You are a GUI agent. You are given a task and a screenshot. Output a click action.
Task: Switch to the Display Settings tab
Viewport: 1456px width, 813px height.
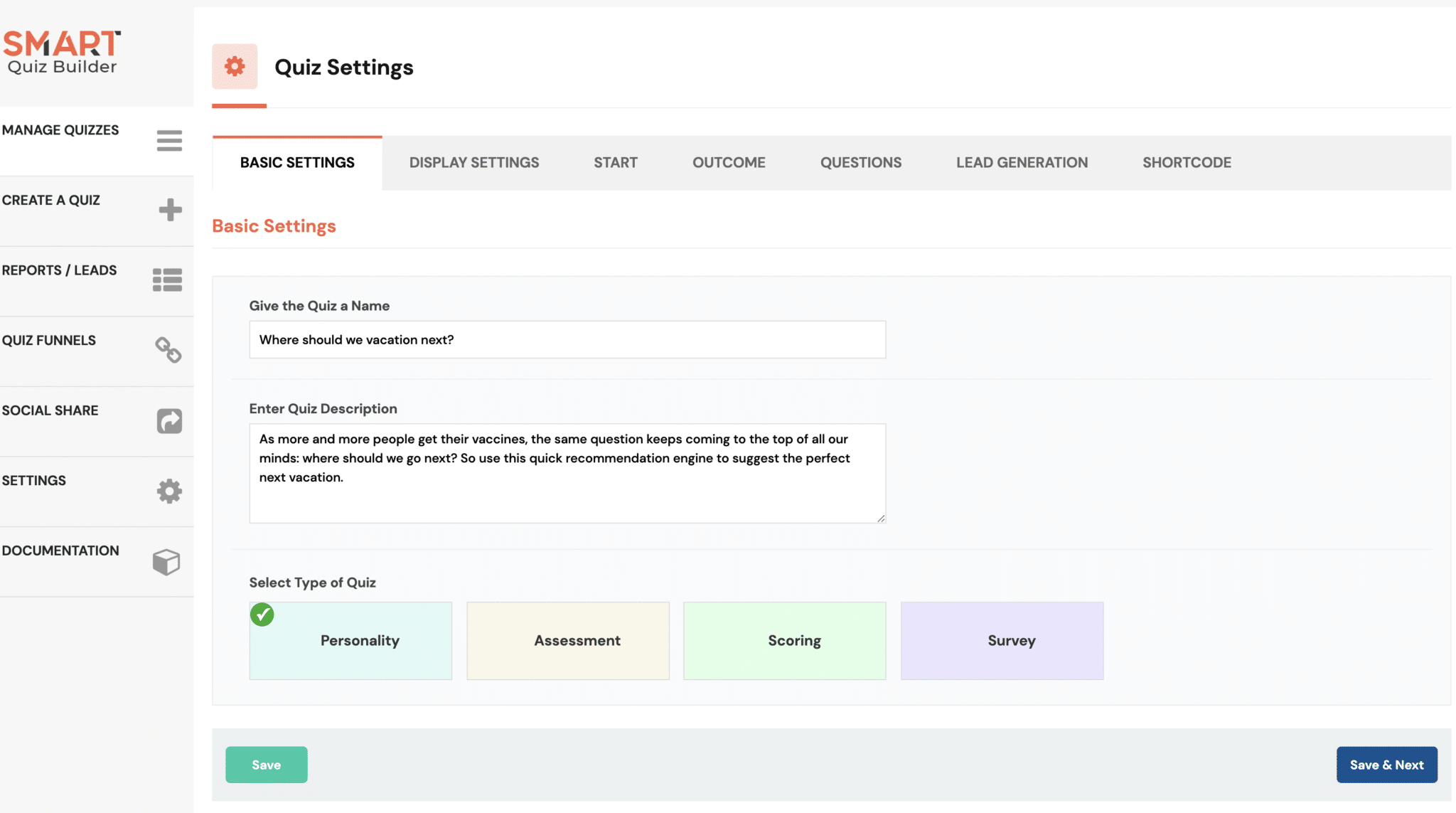(x=473, y=162)
